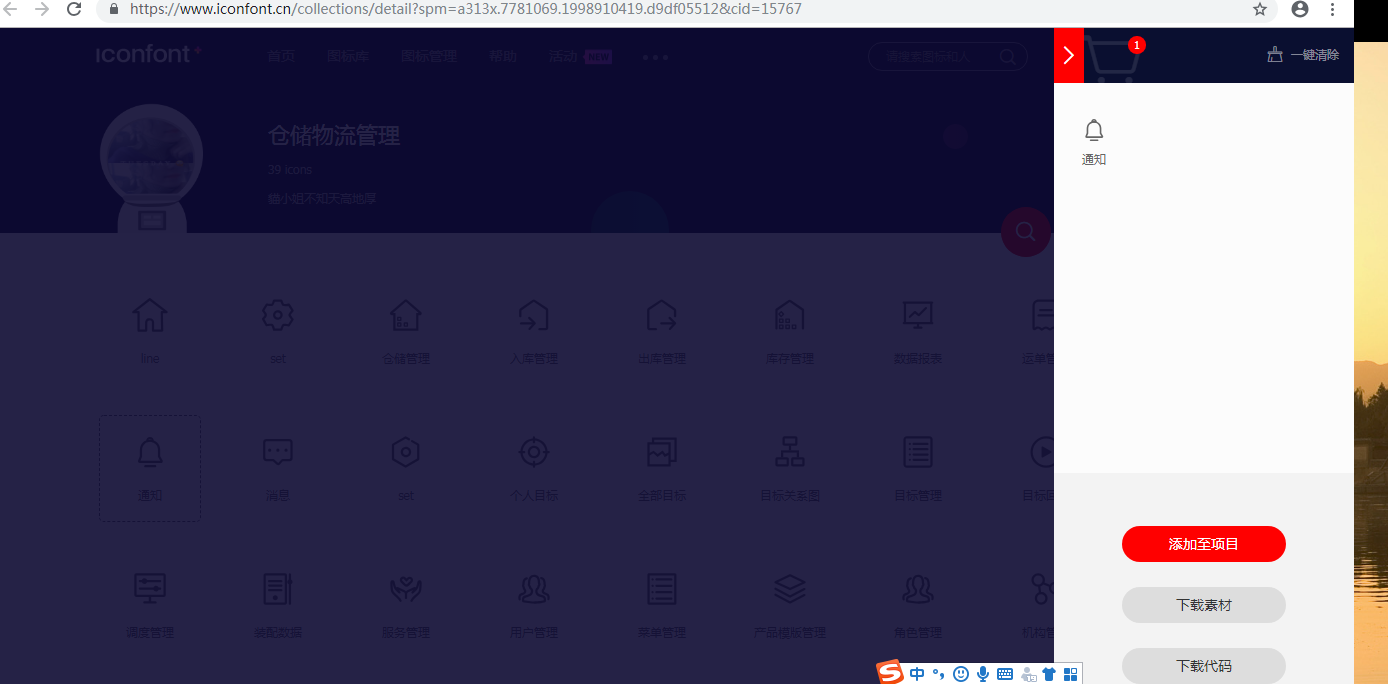Click the 个人目标 target icon
The height and width of the screenshot is (684, 1388).
point(533,452)
